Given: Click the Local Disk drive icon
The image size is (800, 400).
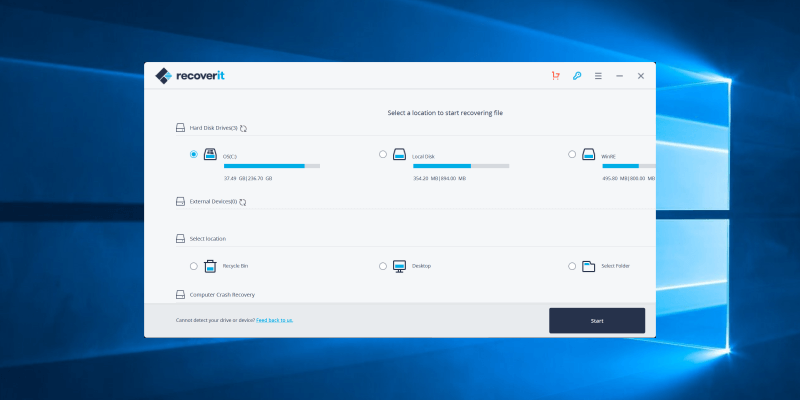Looking at the screenshot, I should 399,154.
